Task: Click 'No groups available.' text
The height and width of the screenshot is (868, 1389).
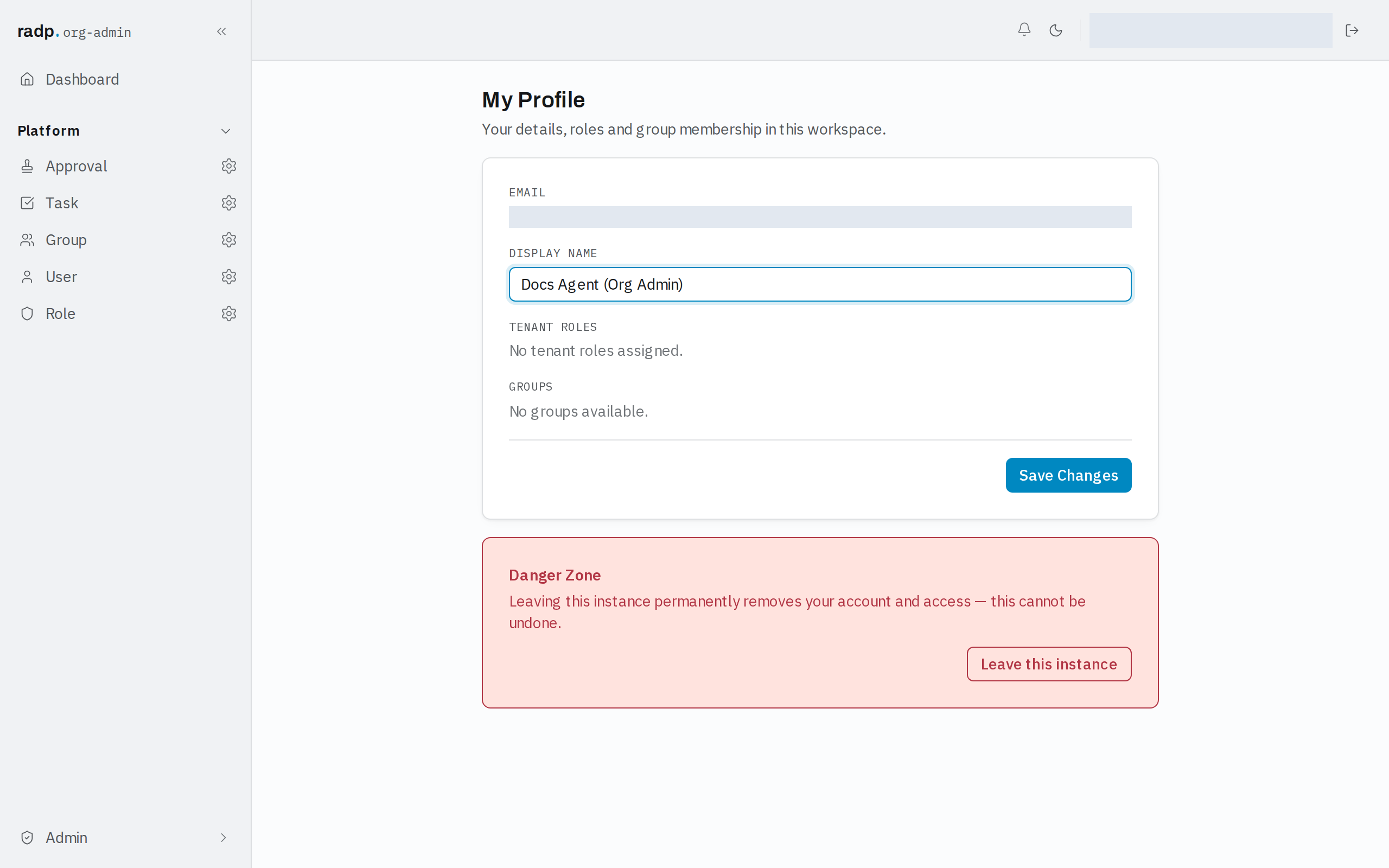Action: tap(578, 412)
